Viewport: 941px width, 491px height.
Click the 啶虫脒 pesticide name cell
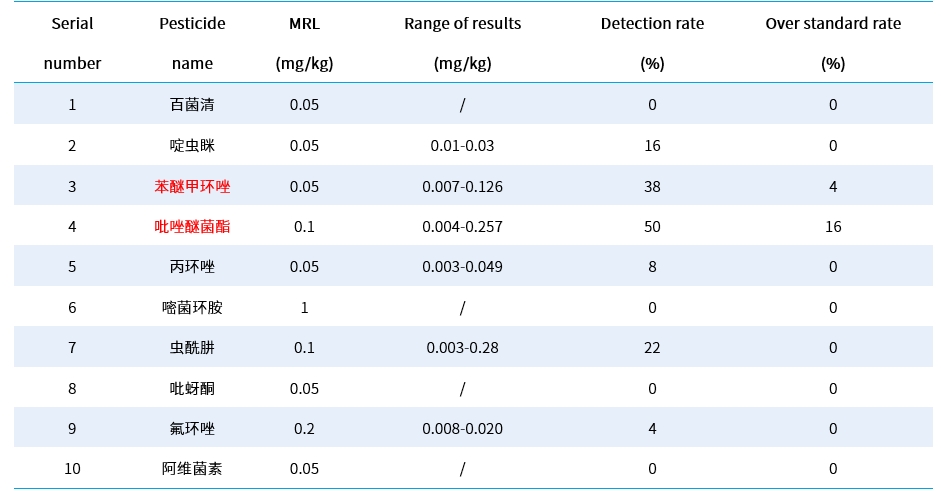192,146
